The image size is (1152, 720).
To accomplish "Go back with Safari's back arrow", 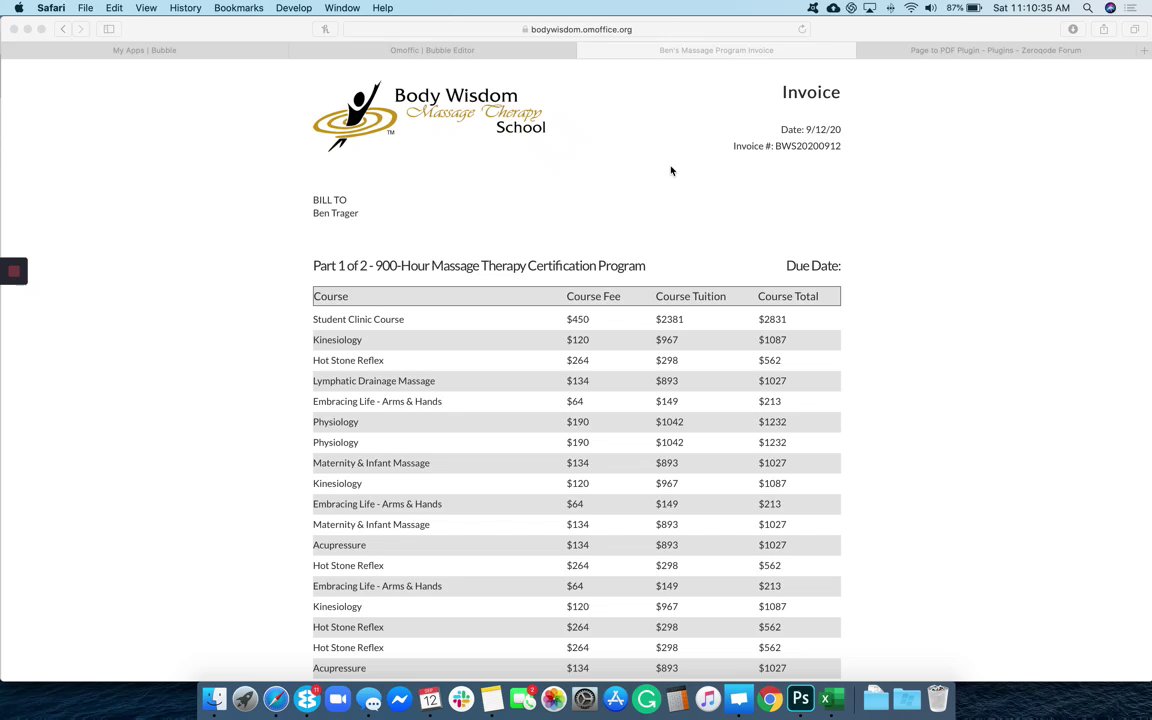I will click(x=63, y=29).
